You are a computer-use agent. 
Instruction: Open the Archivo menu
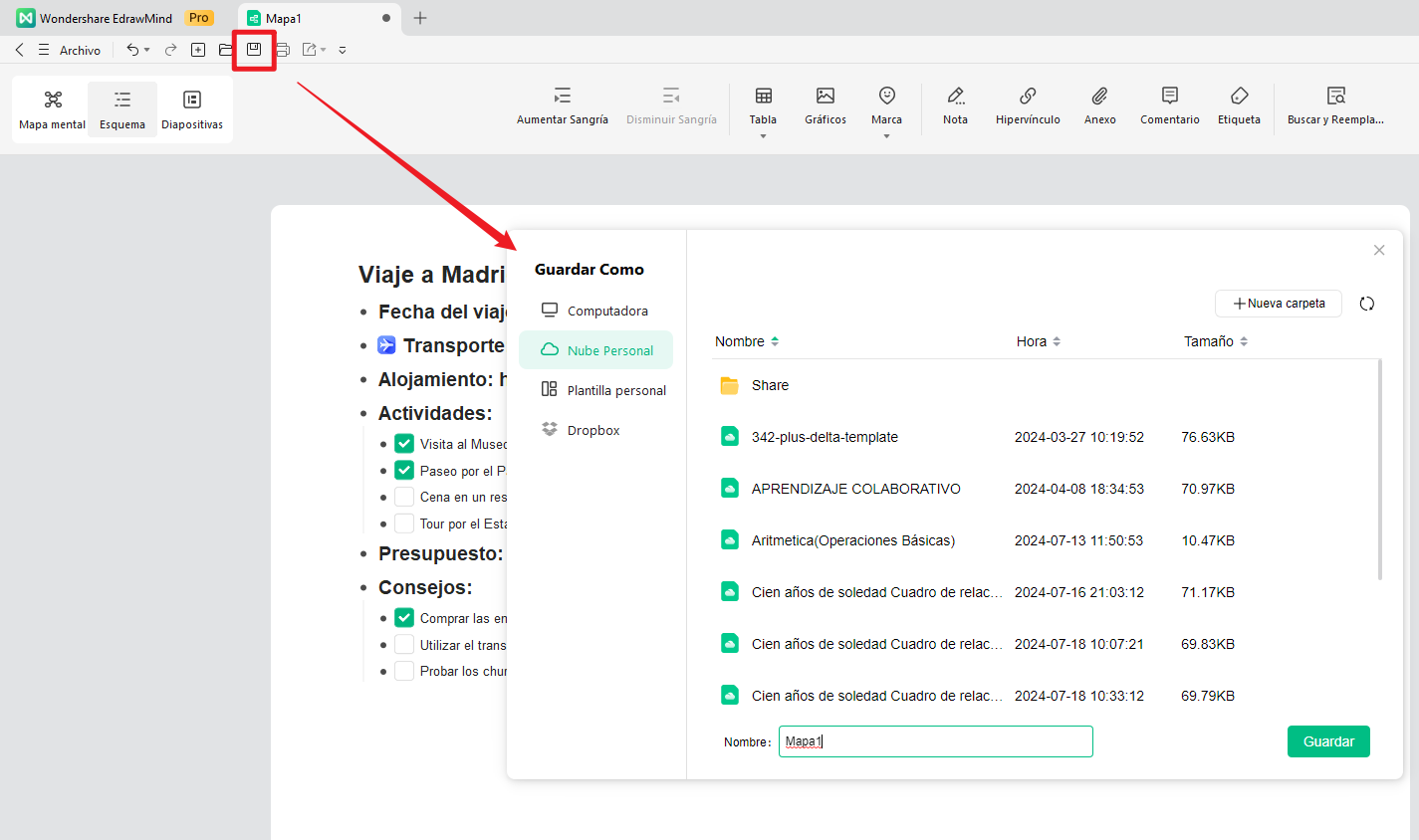(80, 50)
